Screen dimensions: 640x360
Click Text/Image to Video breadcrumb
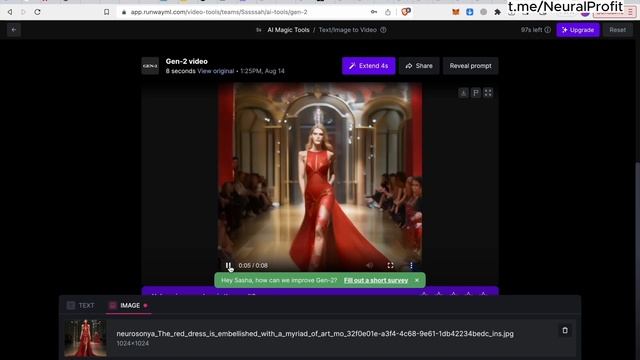(347, 30)
